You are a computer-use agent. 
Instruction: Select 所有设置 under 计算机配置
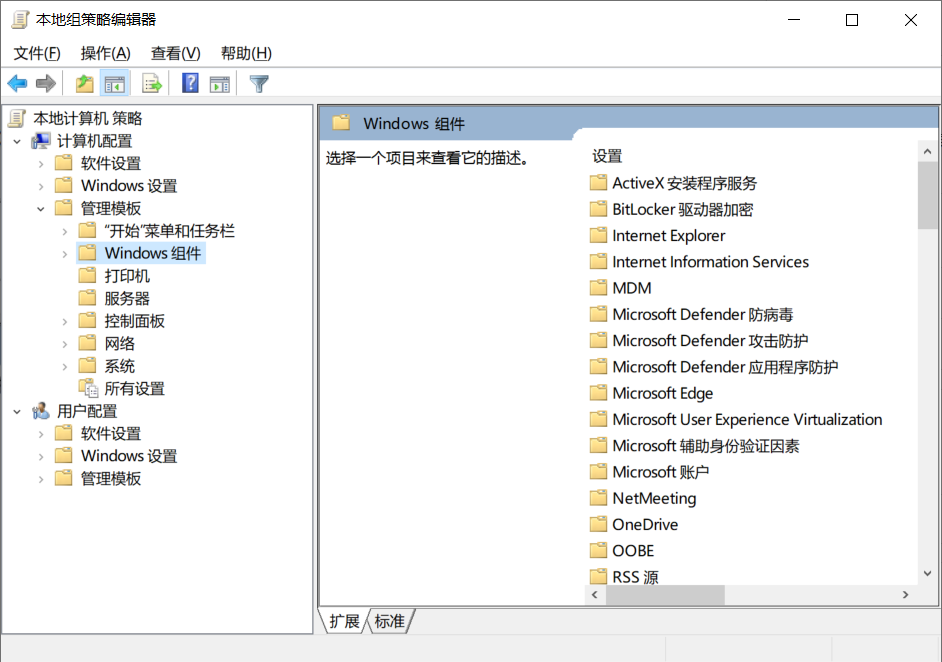[x=135, y=389]
